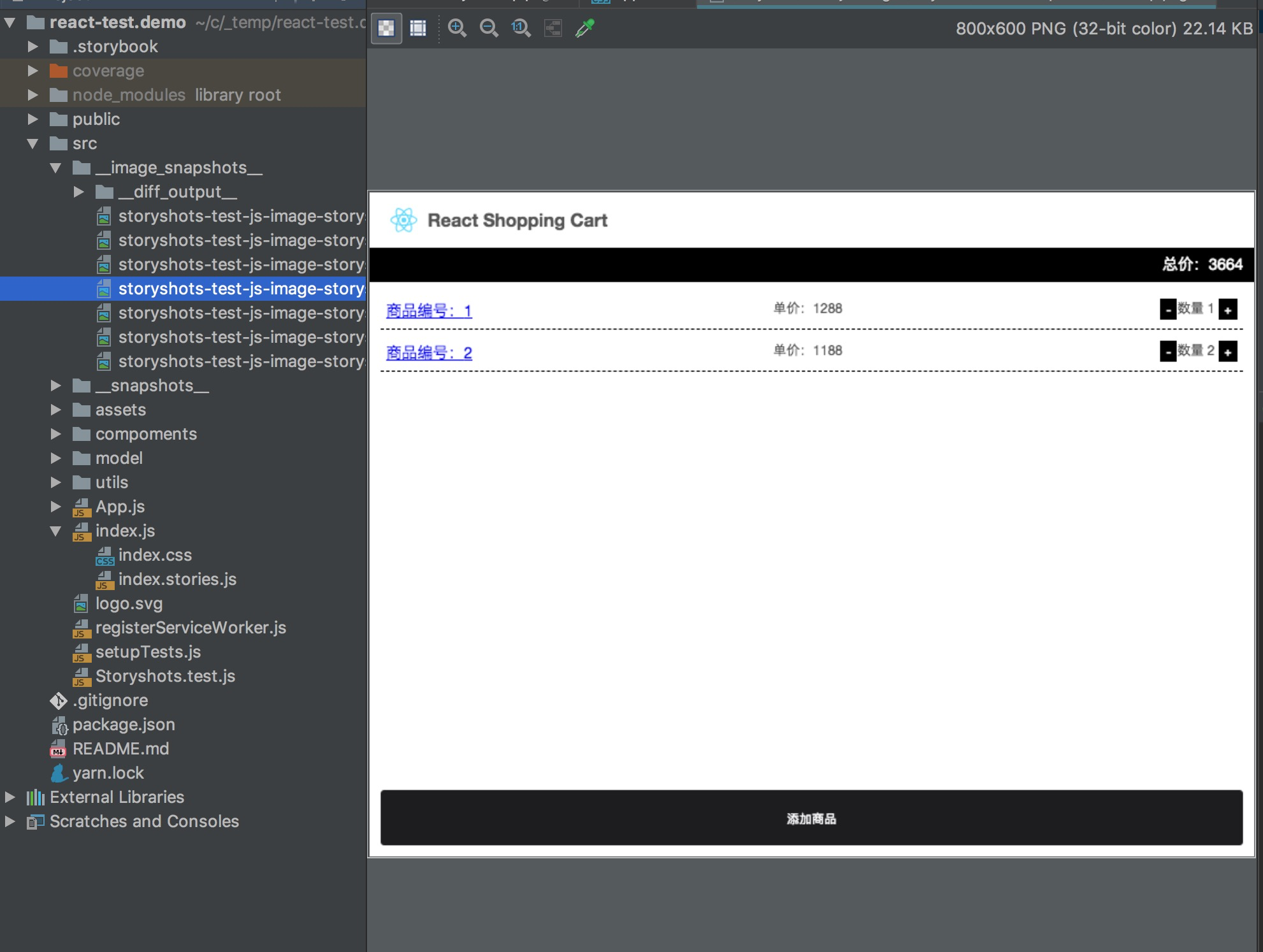Expand the public folder
The height and width of the screenshot is (952, 1263).
pyautogui.click(x=32, y=119)
